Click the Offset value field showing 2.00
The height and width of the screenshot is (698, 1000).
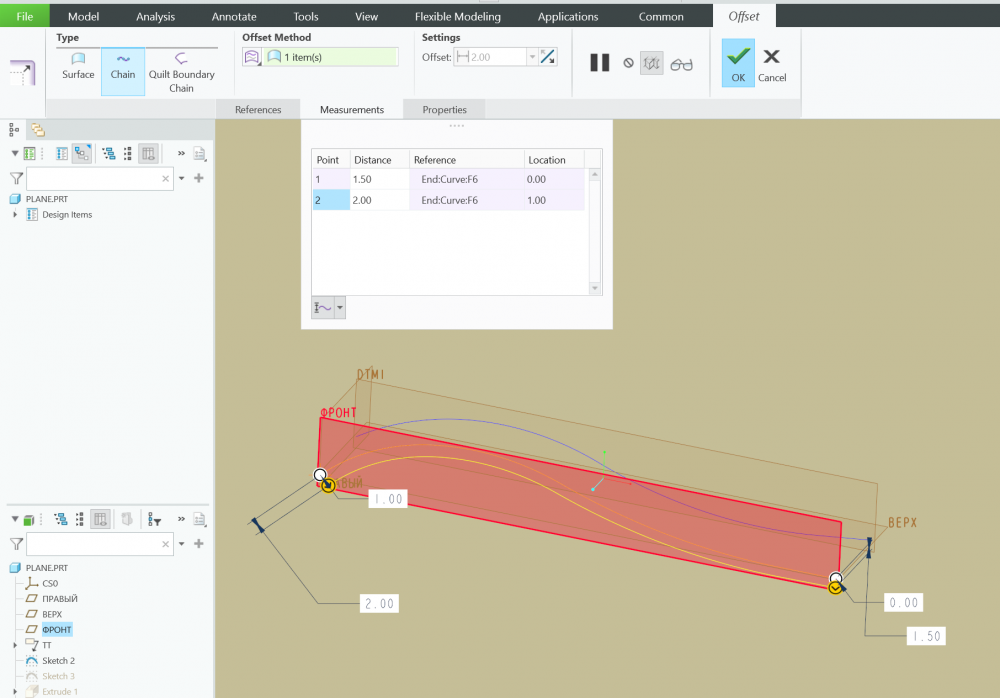click(491, 57)
